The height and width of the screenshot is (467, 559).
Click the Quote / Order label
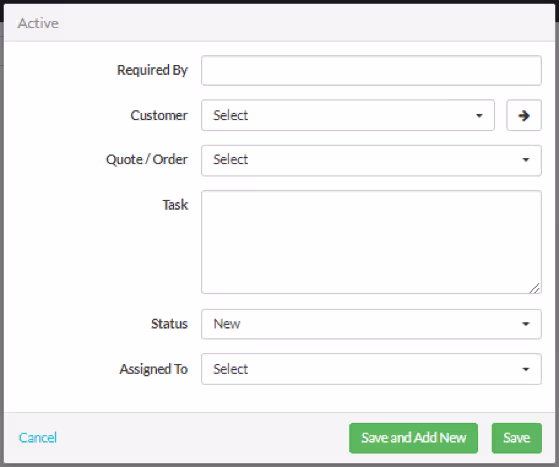[x=147, y=159]
